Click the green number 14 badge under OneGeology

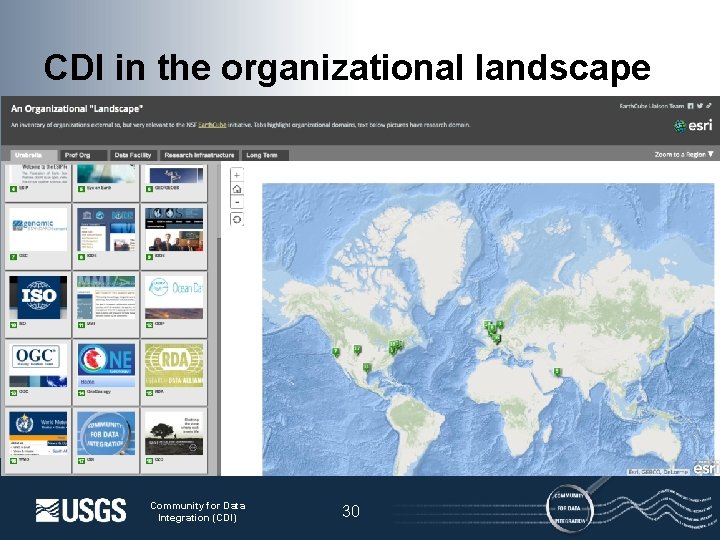pos(81,393)
